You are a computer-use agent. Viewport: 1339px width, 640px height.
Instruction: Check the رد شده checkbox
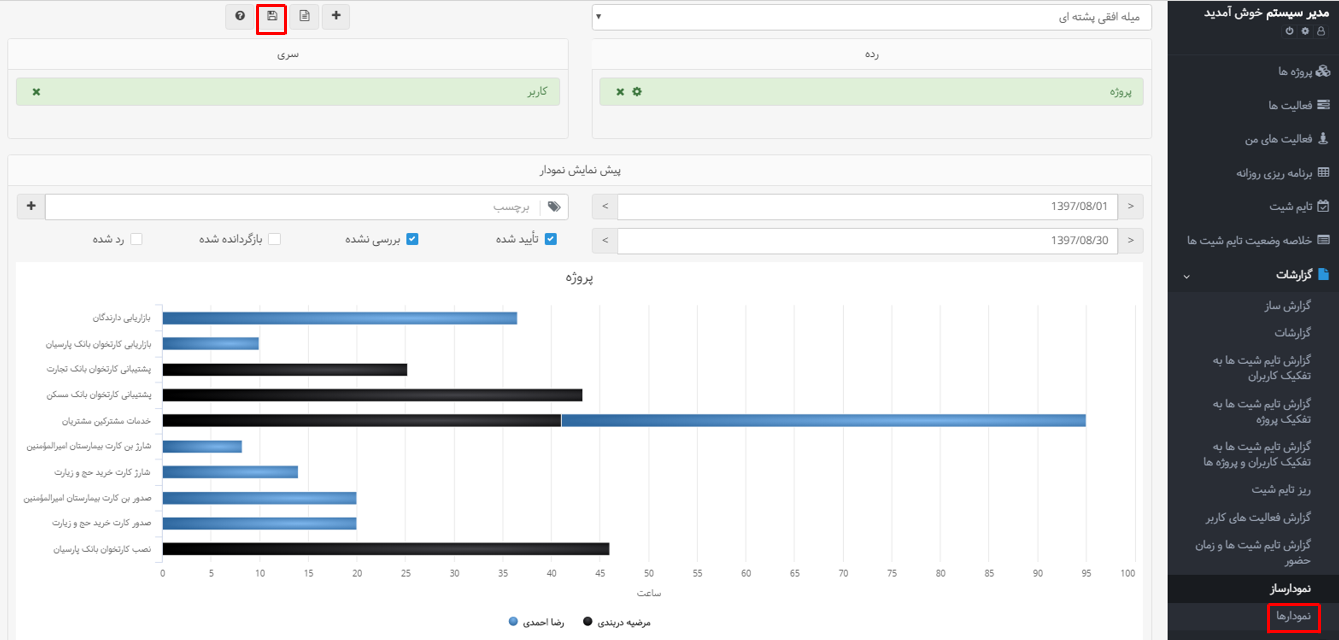(136, 239)
